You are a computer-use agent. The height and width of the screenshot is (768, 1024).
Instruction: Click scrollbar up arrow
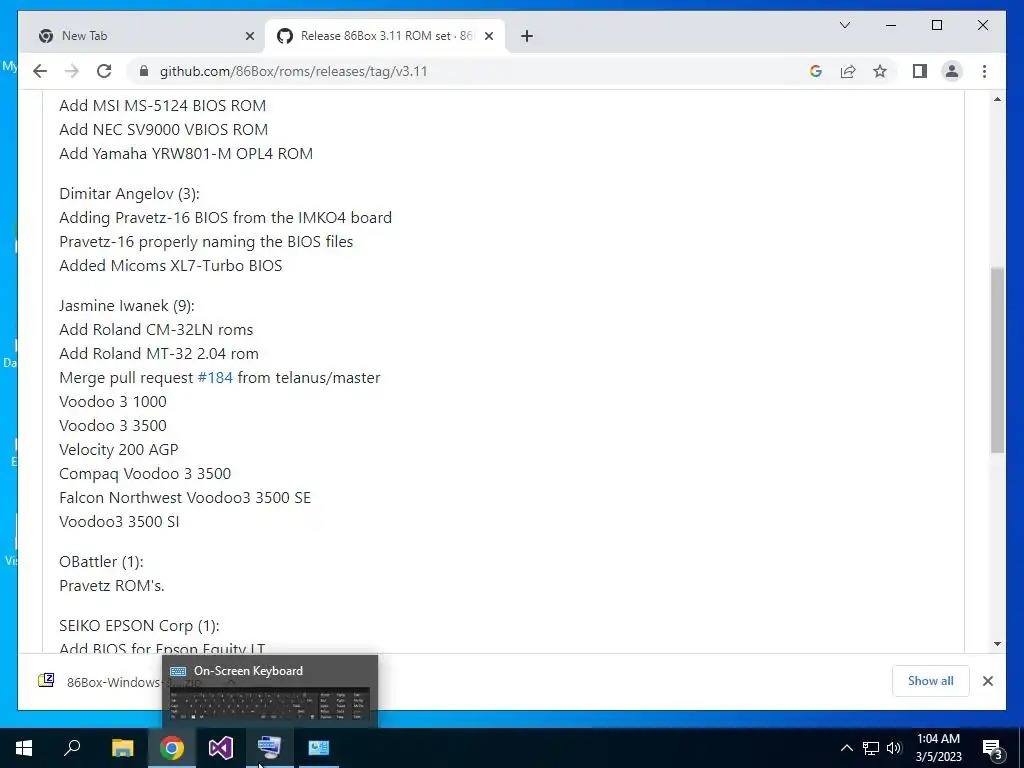[x=997, y=99]
